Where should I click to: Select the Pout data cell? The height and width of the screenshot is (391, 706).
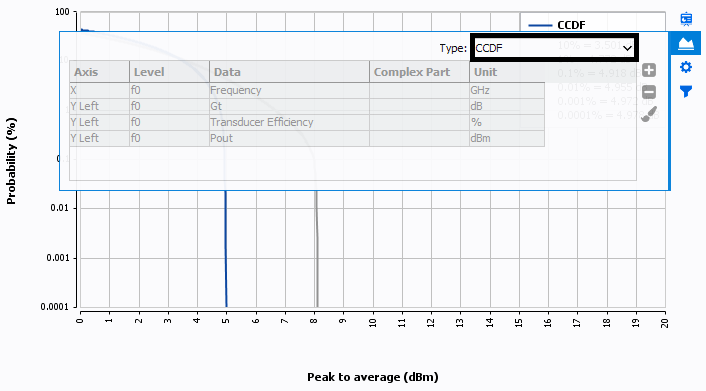[x=289, y=138]
